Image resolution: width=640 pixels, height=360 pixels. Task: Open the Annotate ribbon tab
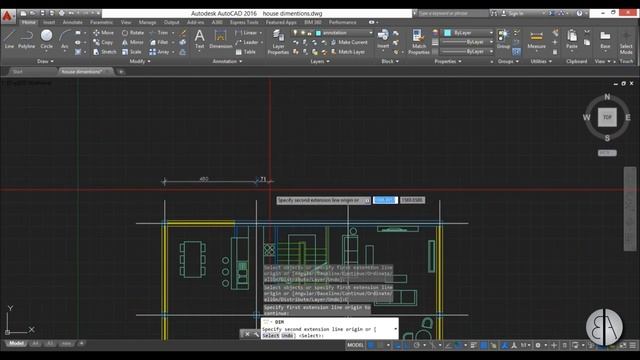point(73,22)
